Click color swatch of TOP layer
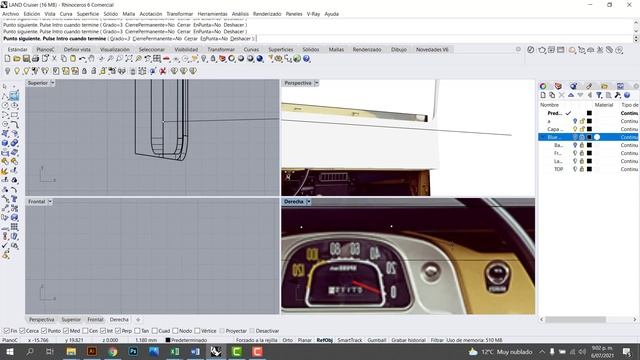The width and height of the screenshot is (640, 360). [x=589, y=169]
